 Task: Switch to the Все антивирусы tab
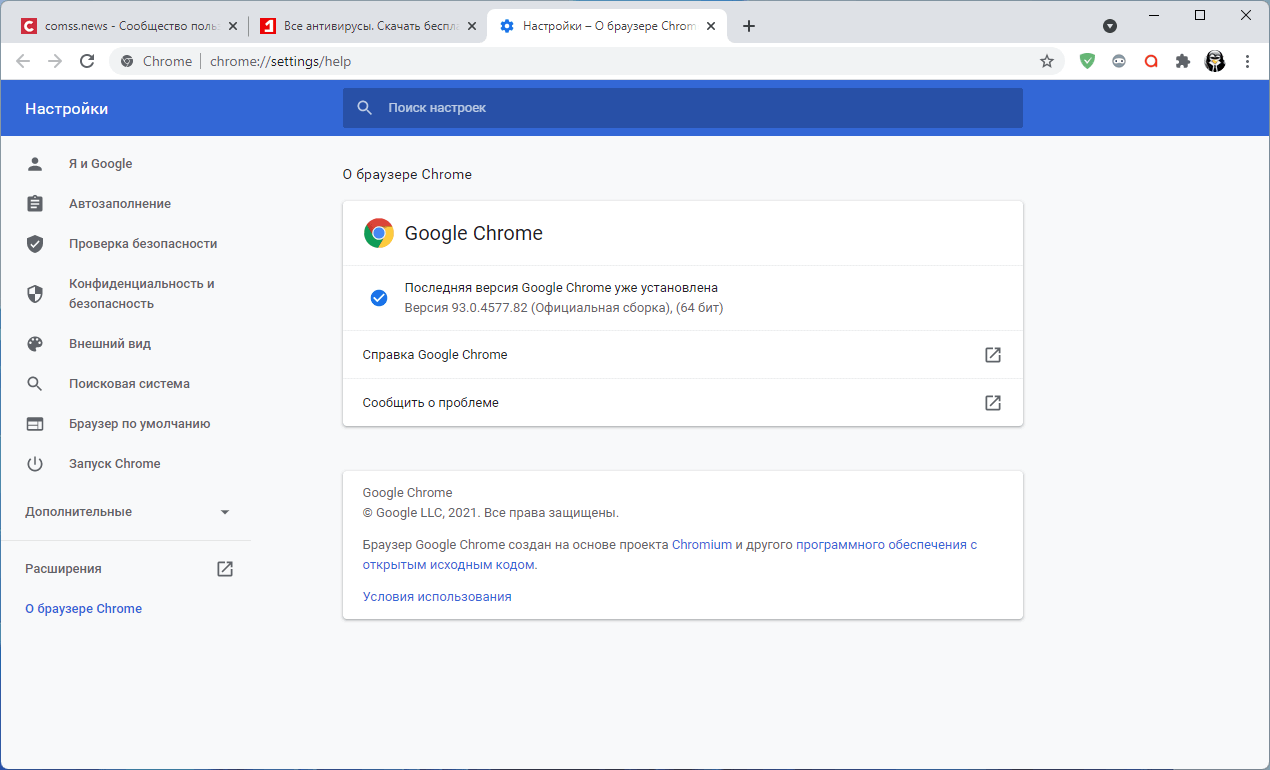click(x=365, y=26)
